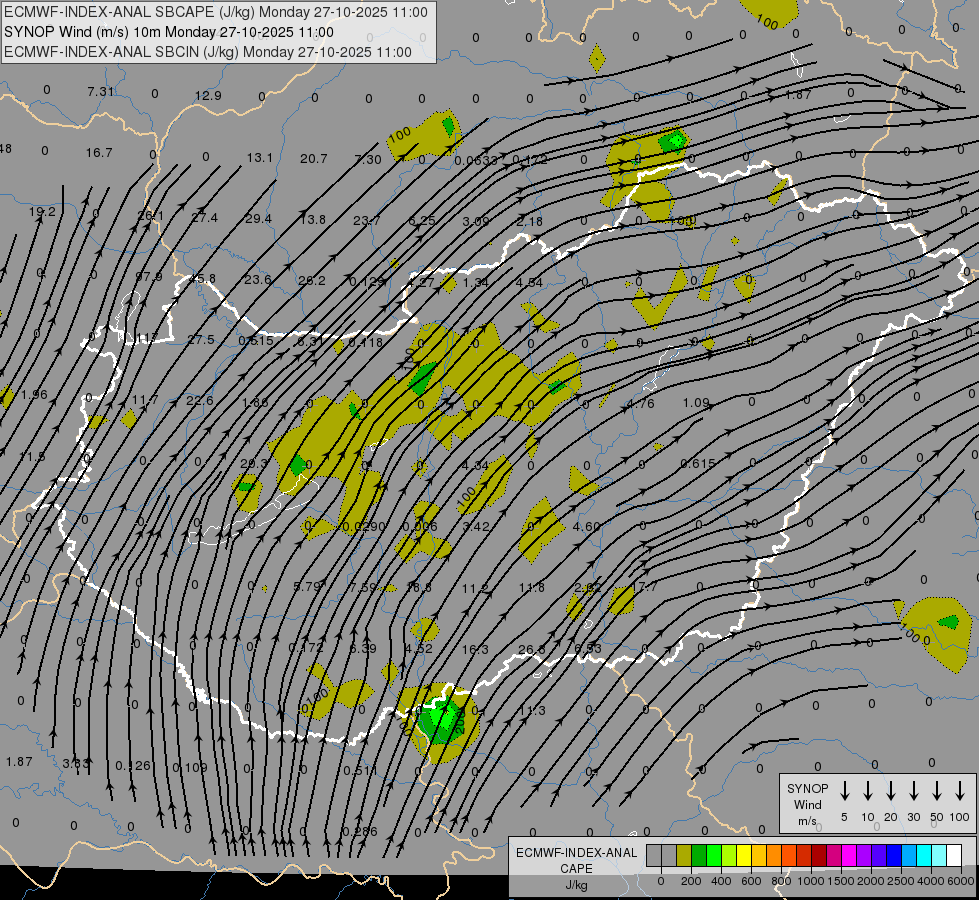Image resolution: width=979 pixels, height=900 pixels.
Task: Click the wind arrow above the 50 label
Action: pos(937,791)
